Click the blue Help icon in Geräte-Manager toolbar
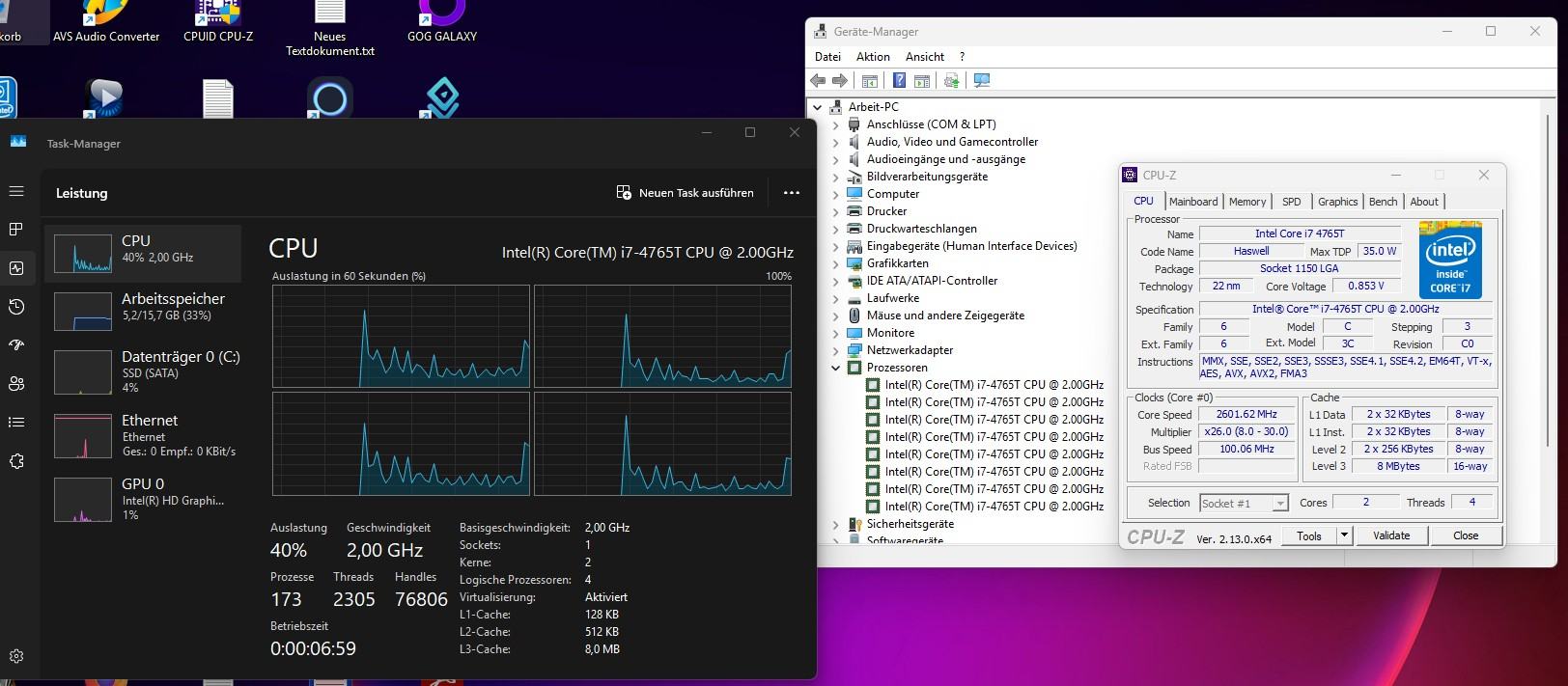The image size is (1568, 686). point(900,81)
